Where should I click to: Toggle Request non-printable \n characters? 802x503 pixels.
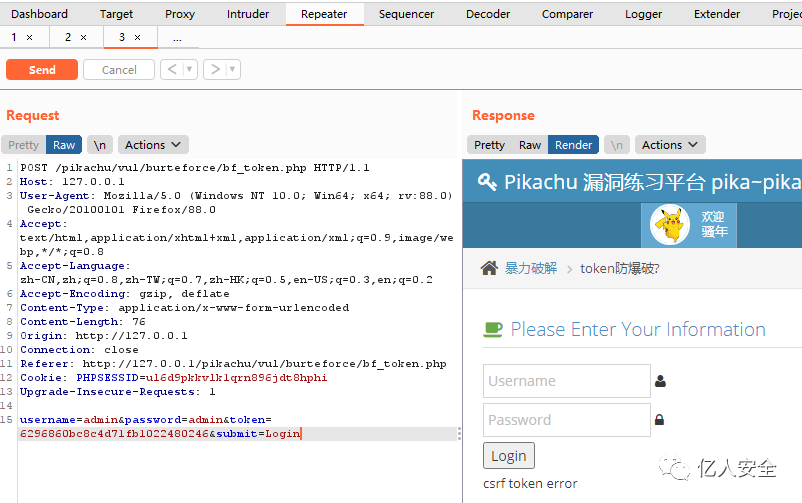(100, 145)
